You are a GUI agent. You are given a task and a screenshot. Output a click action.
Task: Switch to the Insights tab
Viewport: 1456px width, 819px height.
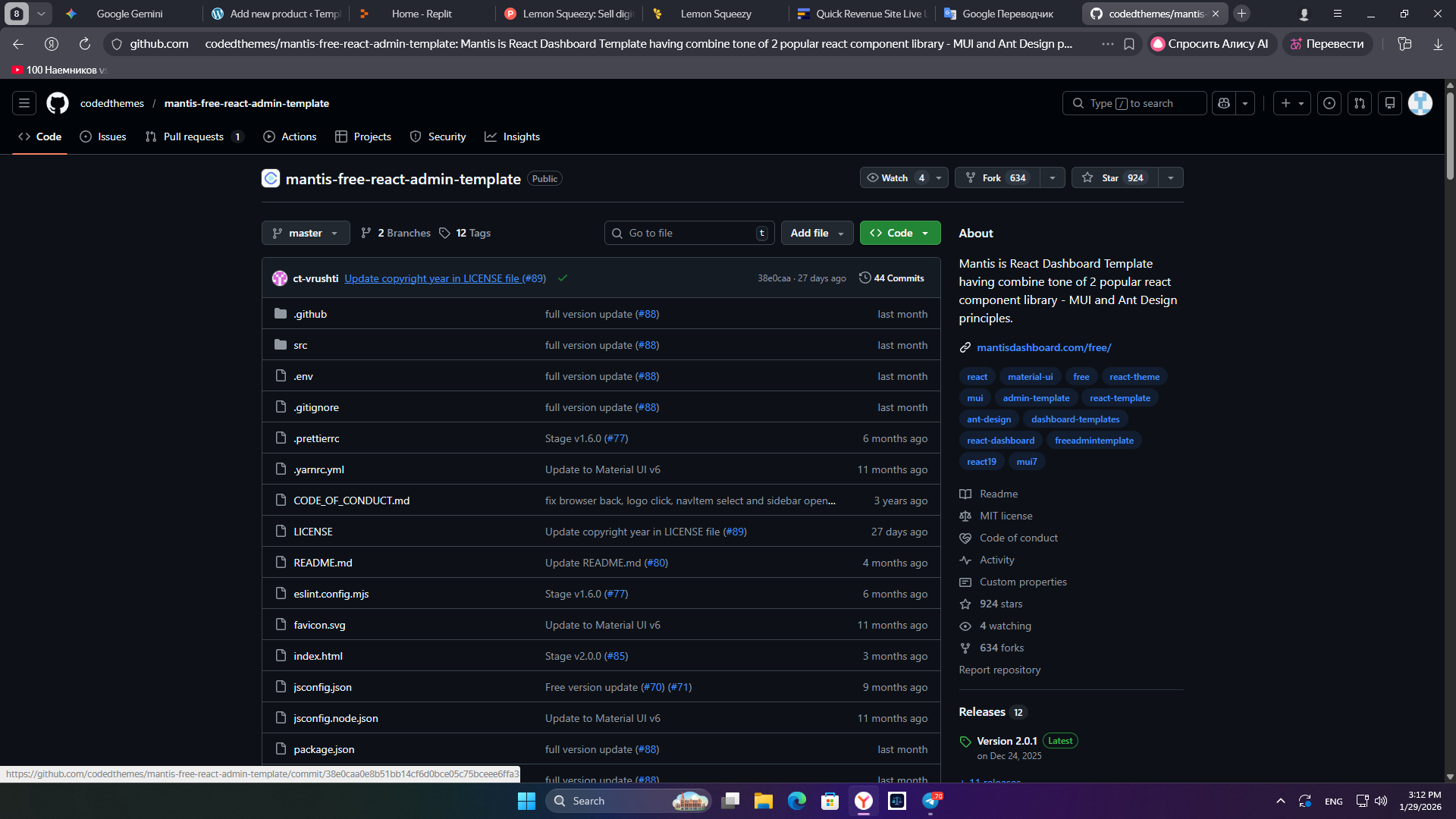[513, 136]
